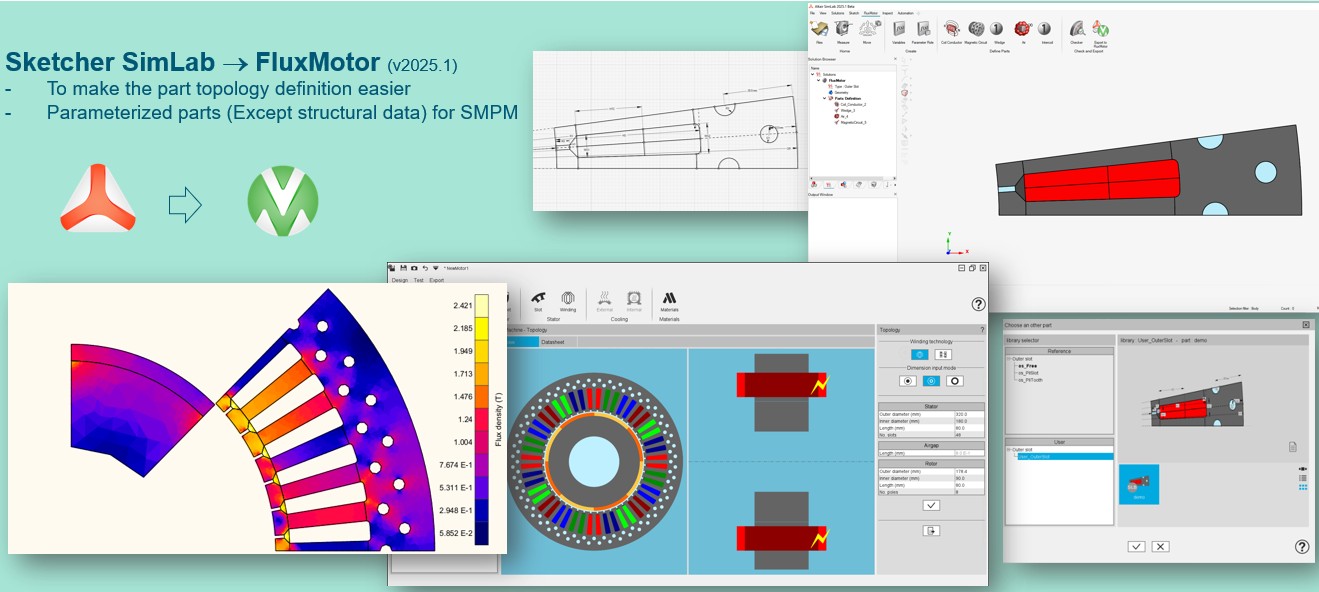This screenshot has height=592, width=1319.
Task: Click 1.476 orange swatch in legend
Action: pos(481,397)
